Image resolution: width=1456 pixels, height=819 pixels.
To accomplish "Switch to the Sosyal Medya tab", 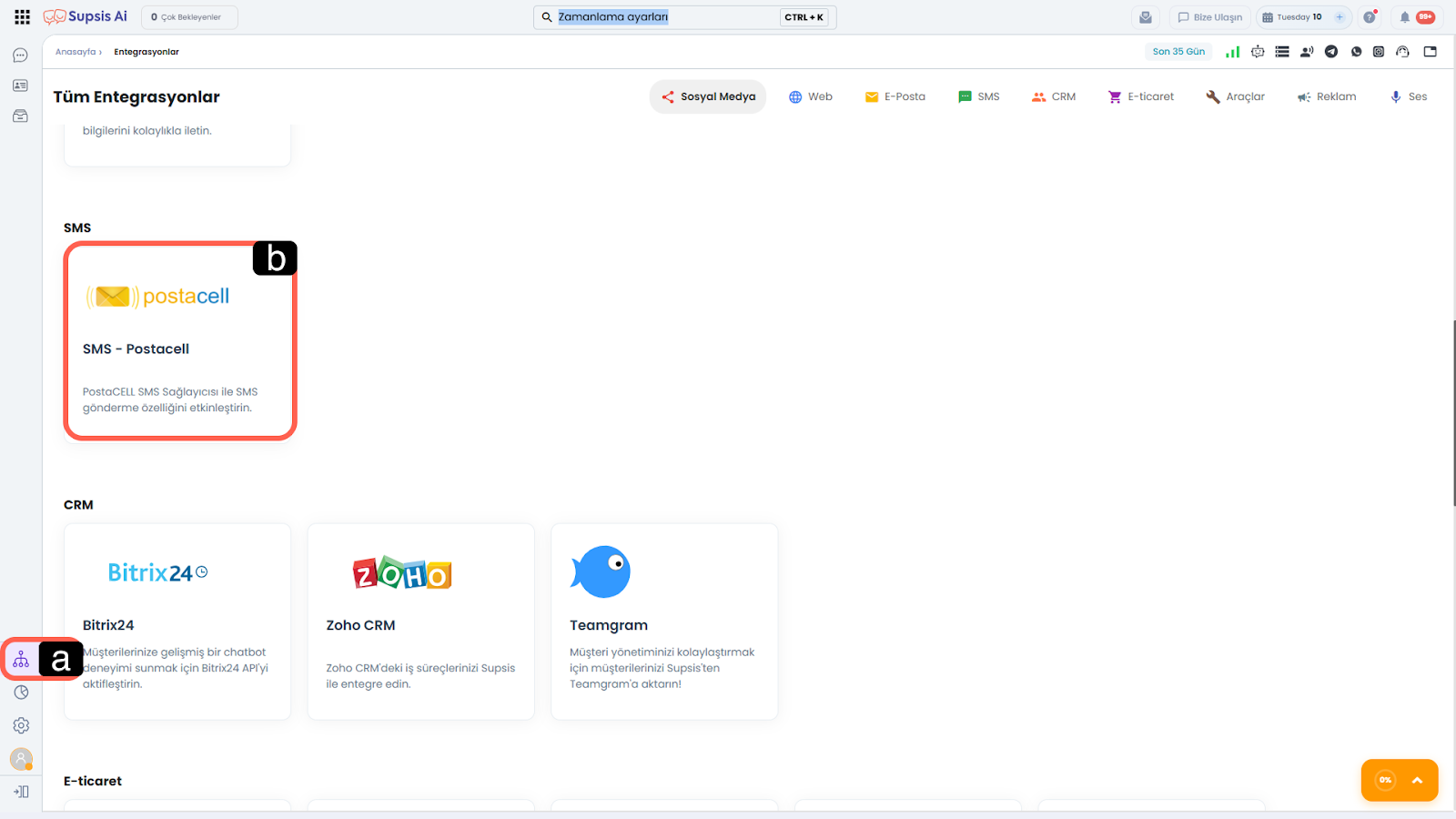I will 708,96.
